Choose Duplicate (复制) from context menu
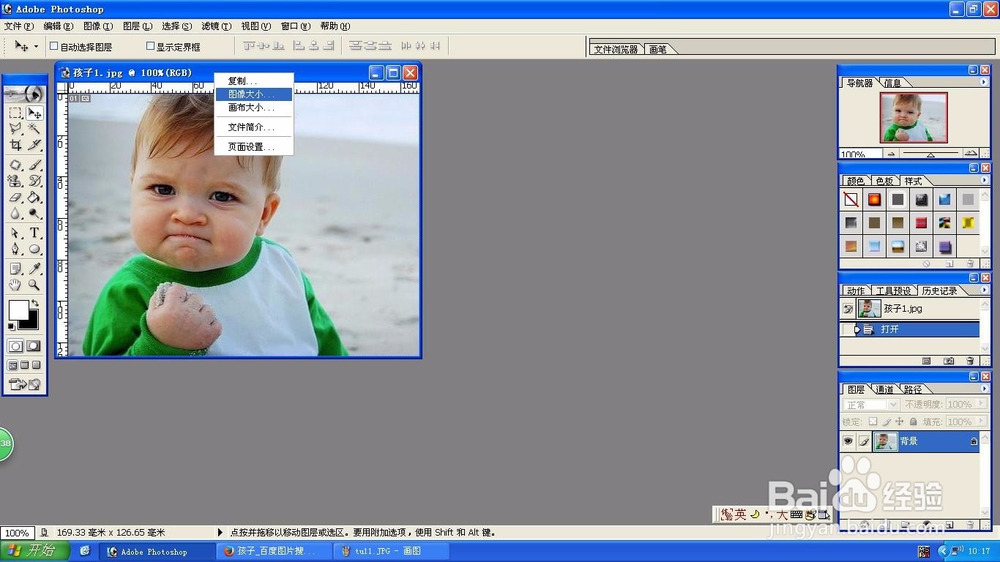The height and width of the screenshot is (562, 1000). click(253, 81)
